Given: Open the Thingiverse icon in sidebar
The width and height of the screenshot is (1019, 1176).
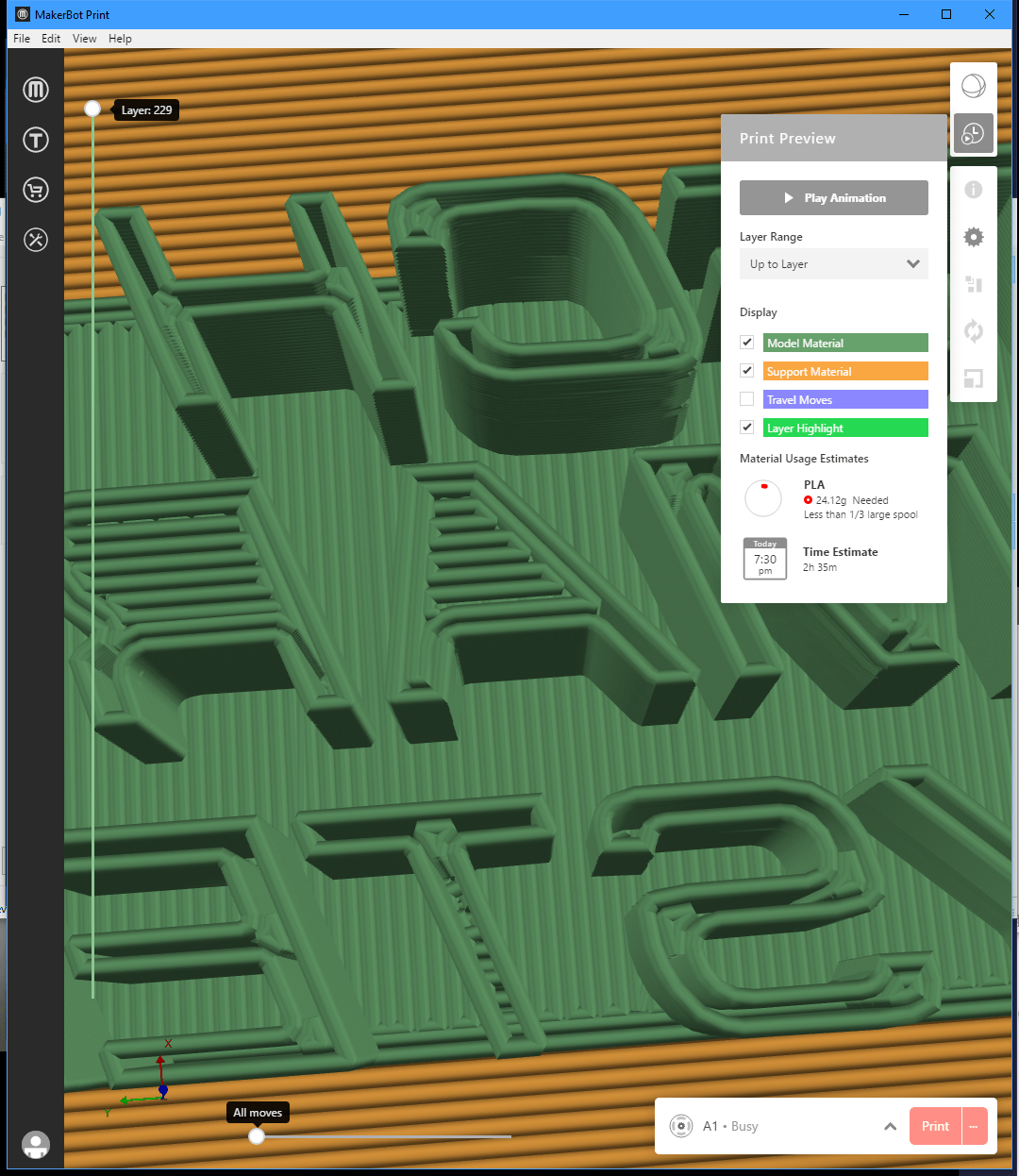Looking at the screenshot, I should pyautogui.click(x=36, y=140).
